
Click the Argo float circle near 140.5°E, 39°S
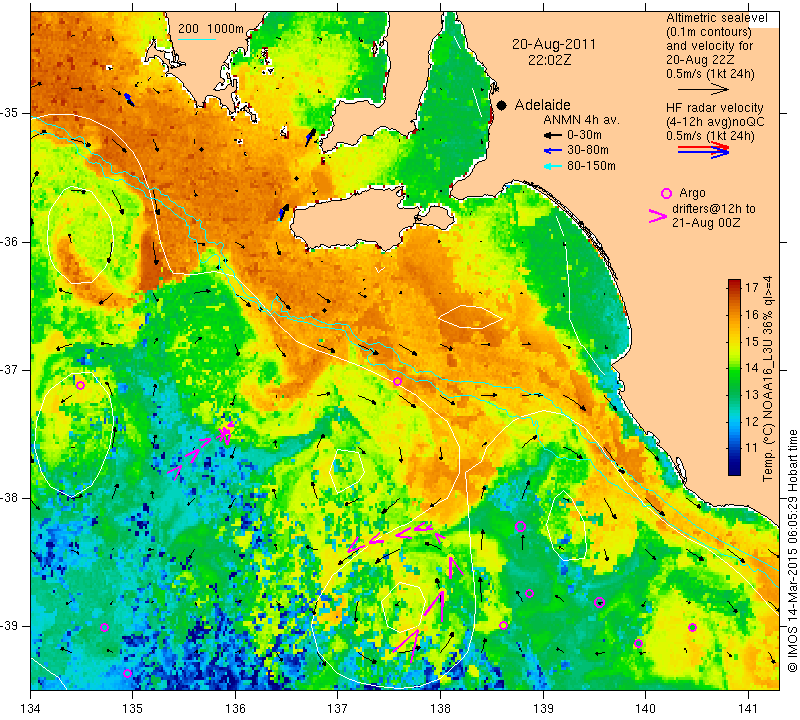(x=692, y=628)
